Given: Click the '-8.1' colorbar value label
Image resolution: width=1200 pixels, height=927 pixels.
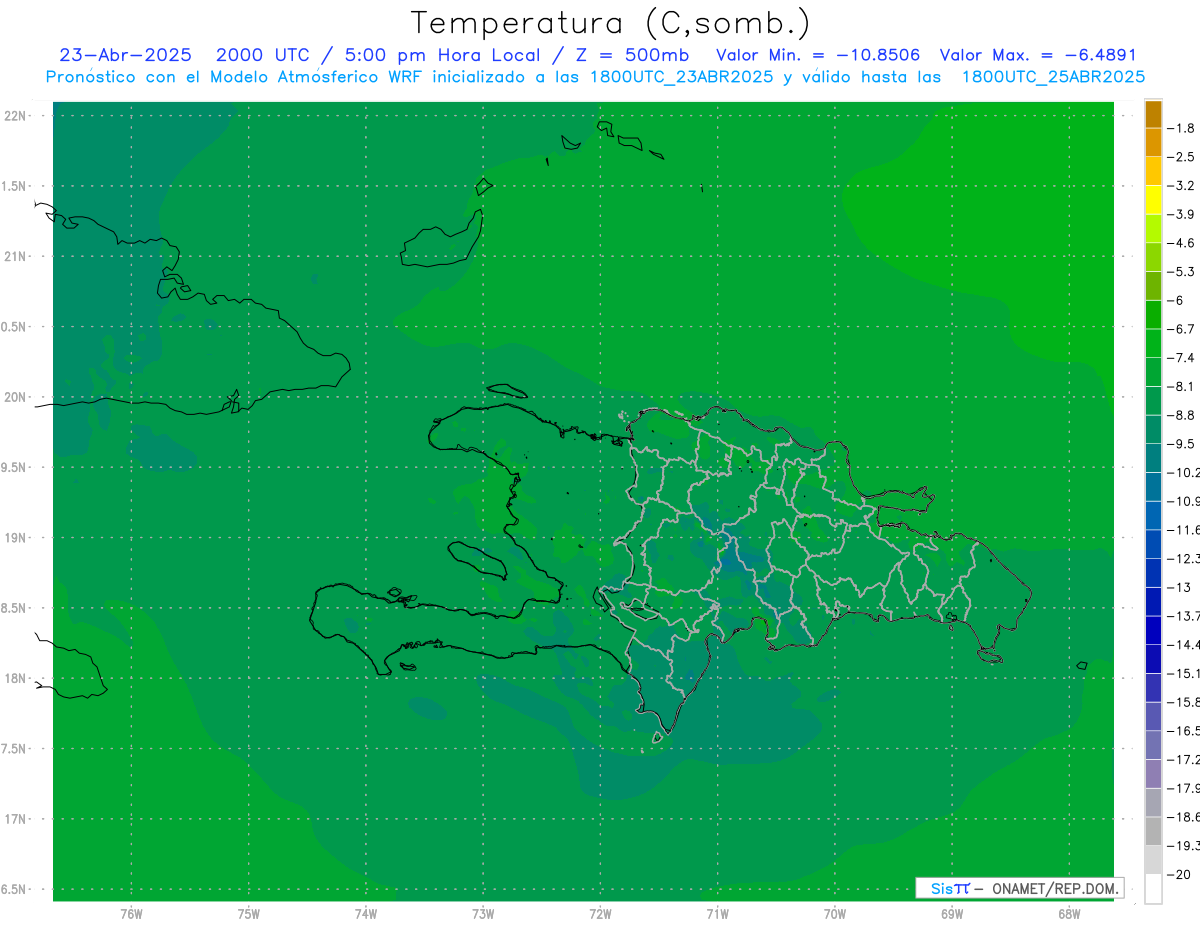Looking at the screenshot, I should pos(1182,386).
